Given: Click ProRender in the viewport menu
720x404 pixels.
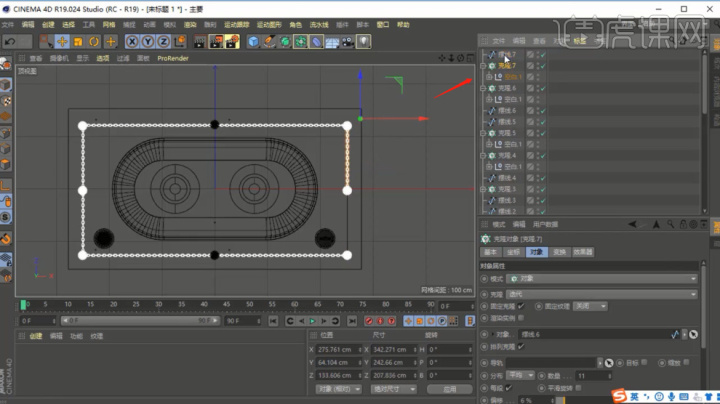Looking at the screenshot, I should [173, 58].
